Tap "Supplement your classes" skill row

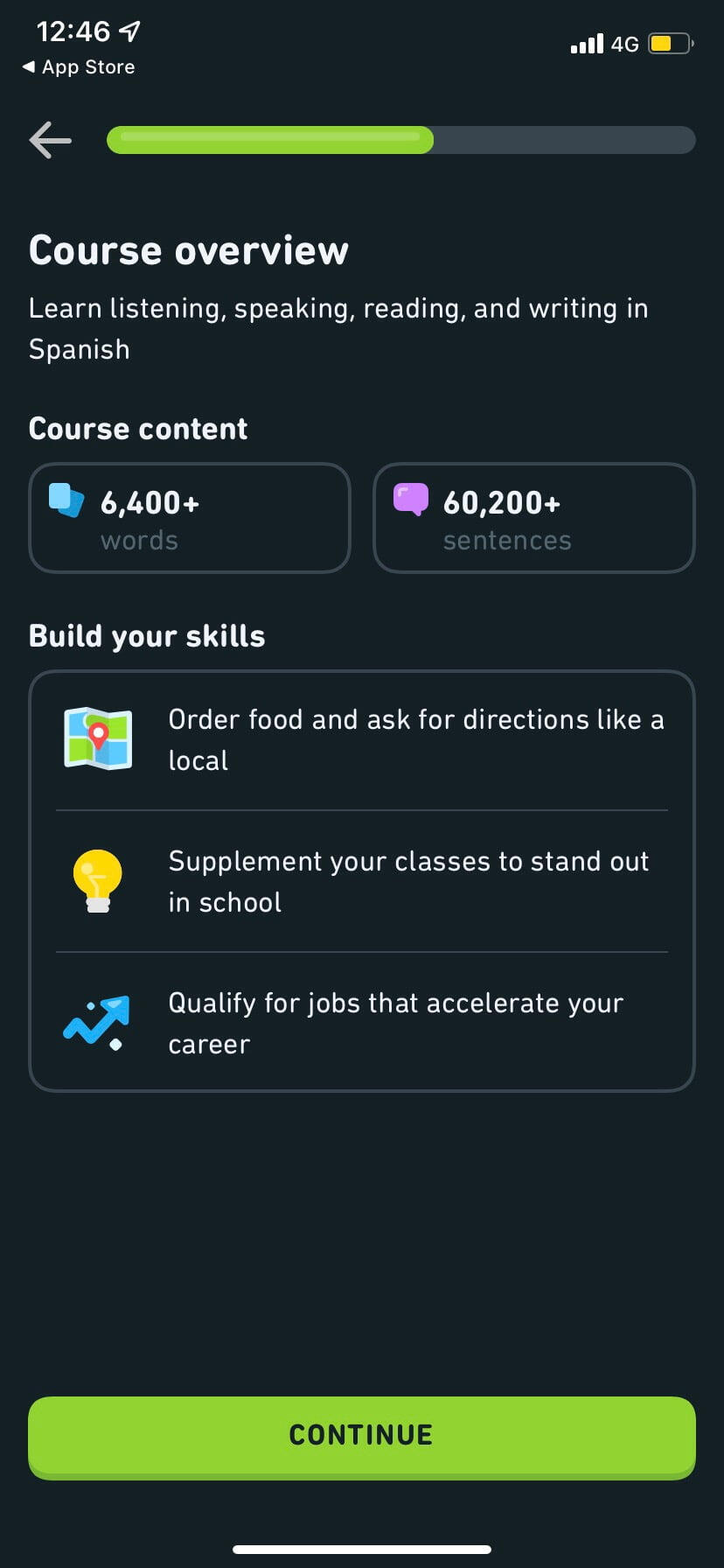362,881
